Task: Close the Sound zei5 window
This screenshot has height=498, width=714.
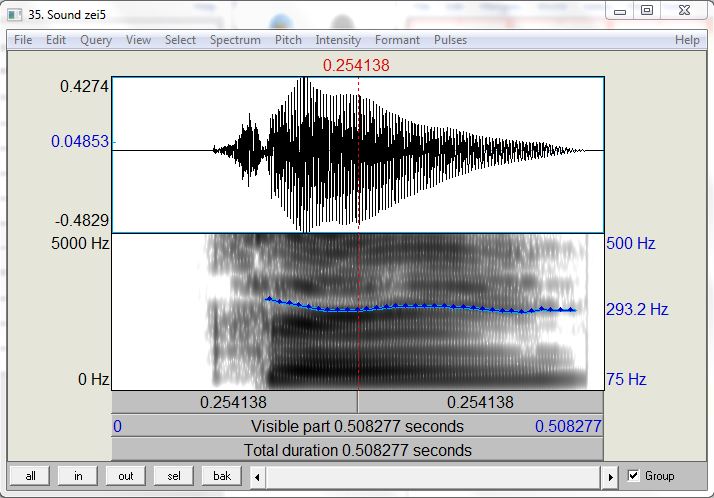Action: (684, 10)
